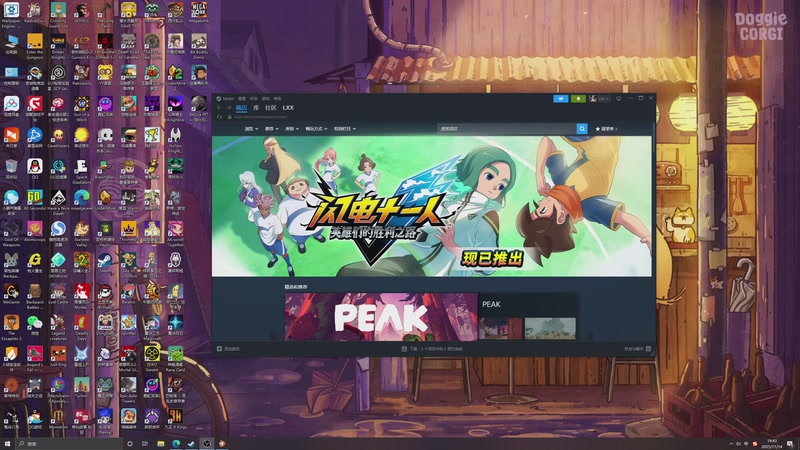Open Friends & Chat in Steam footer
The image size is (800, 450).
637,349
